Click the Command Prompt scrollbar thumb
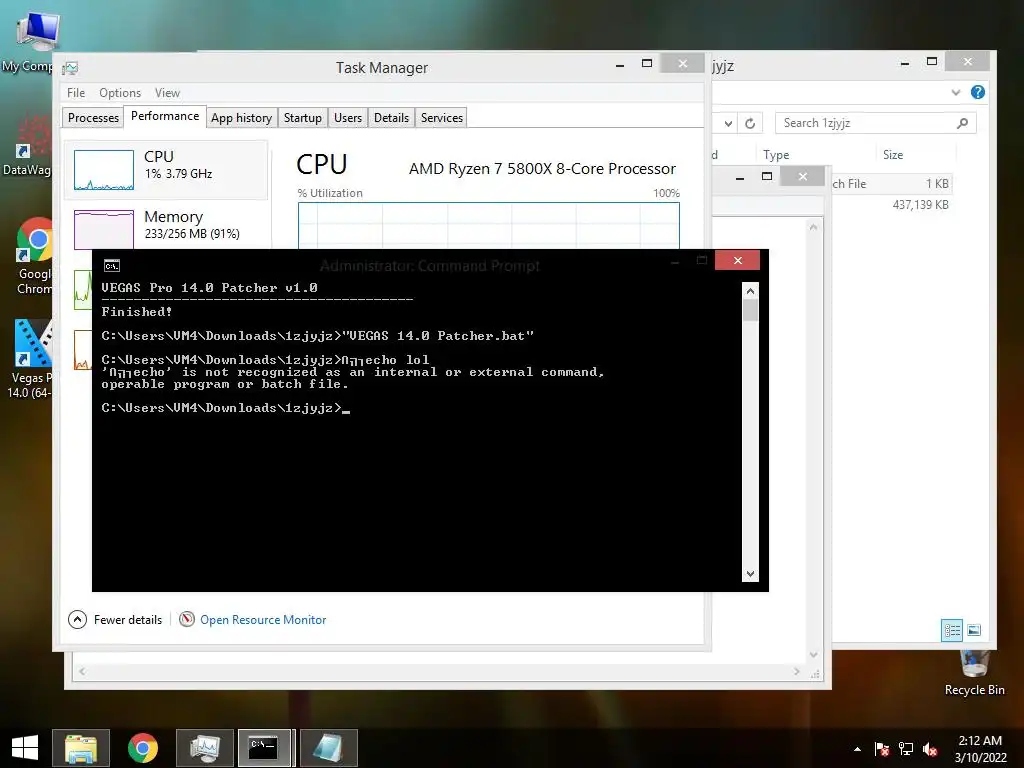Screen dimensions: 1024x768 [750, 310]
